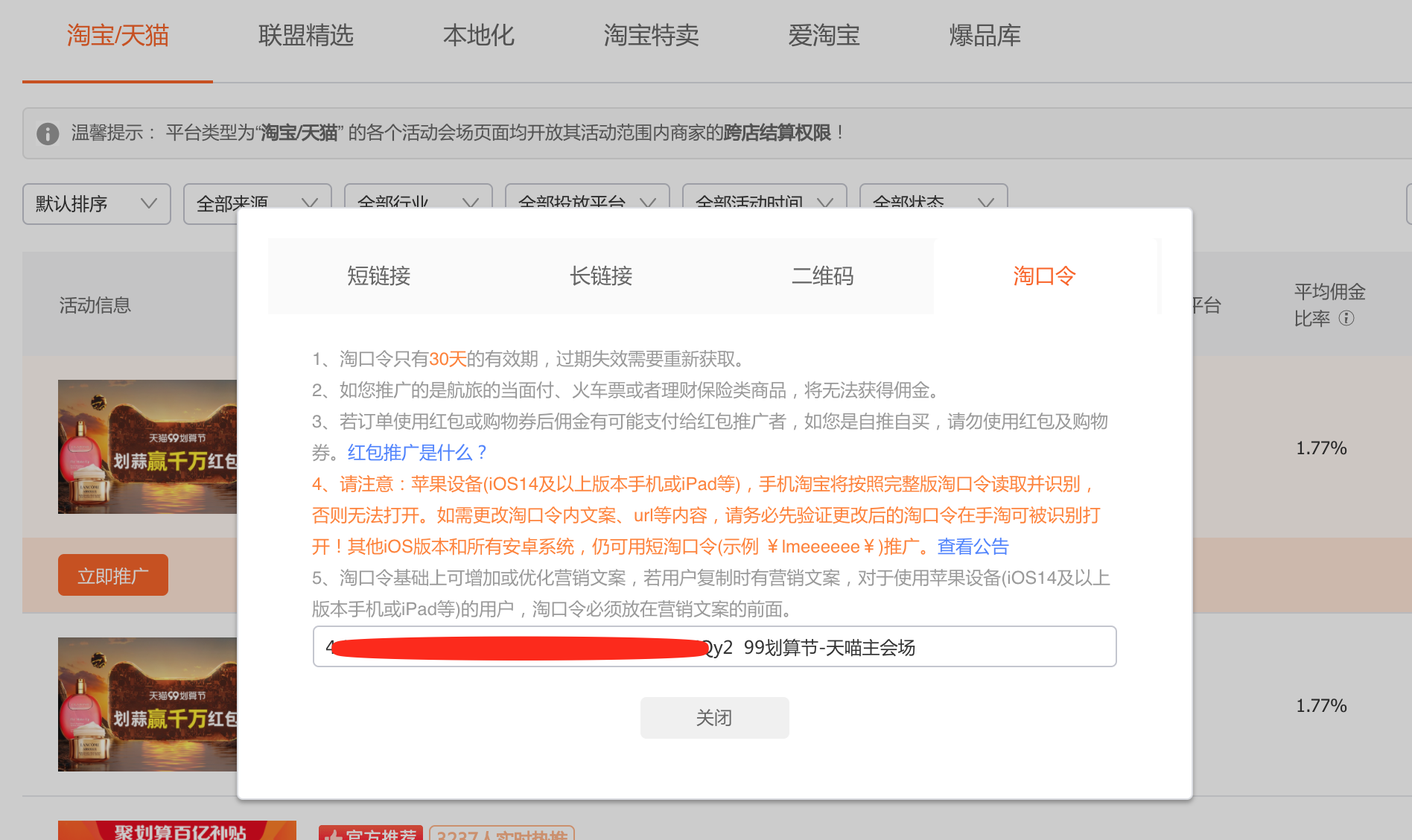Click the 官方推荐 tag
Screen dimensions: 1412x840
(x=371, y=833)
